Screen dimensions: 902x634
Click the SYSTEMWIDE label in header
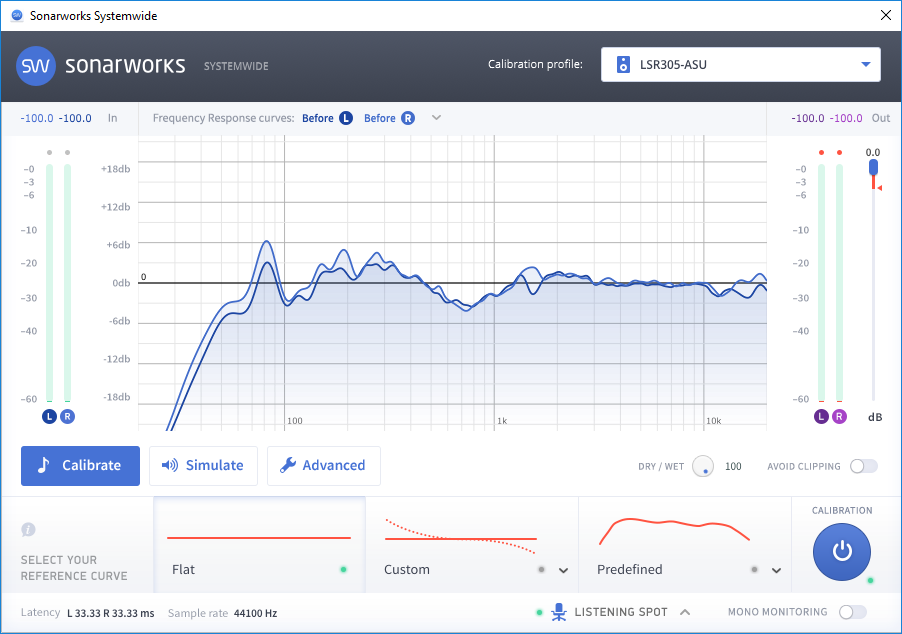click(236, 66)
